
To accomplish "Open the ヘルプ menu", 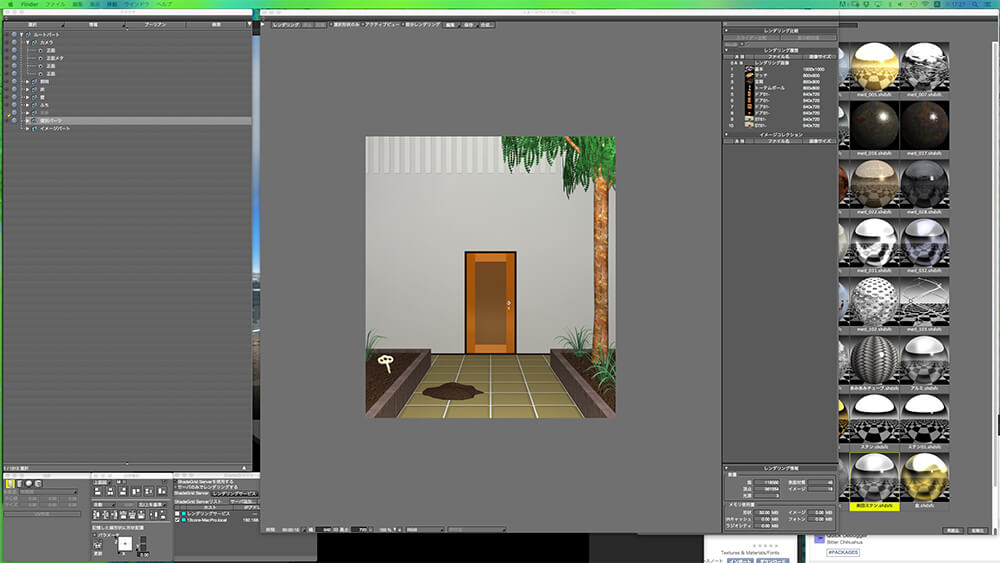I will 162,4.
